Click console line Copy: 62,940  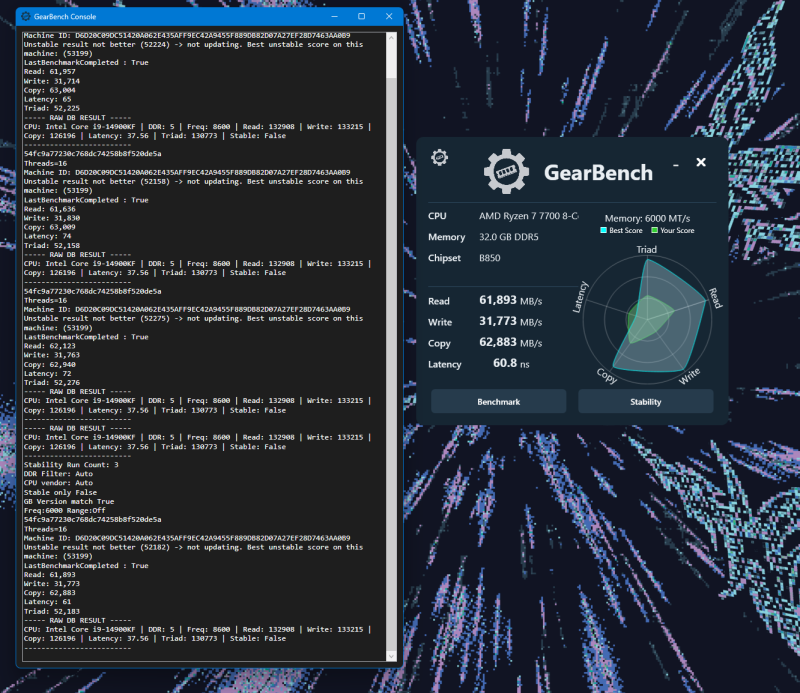[49, 364]
